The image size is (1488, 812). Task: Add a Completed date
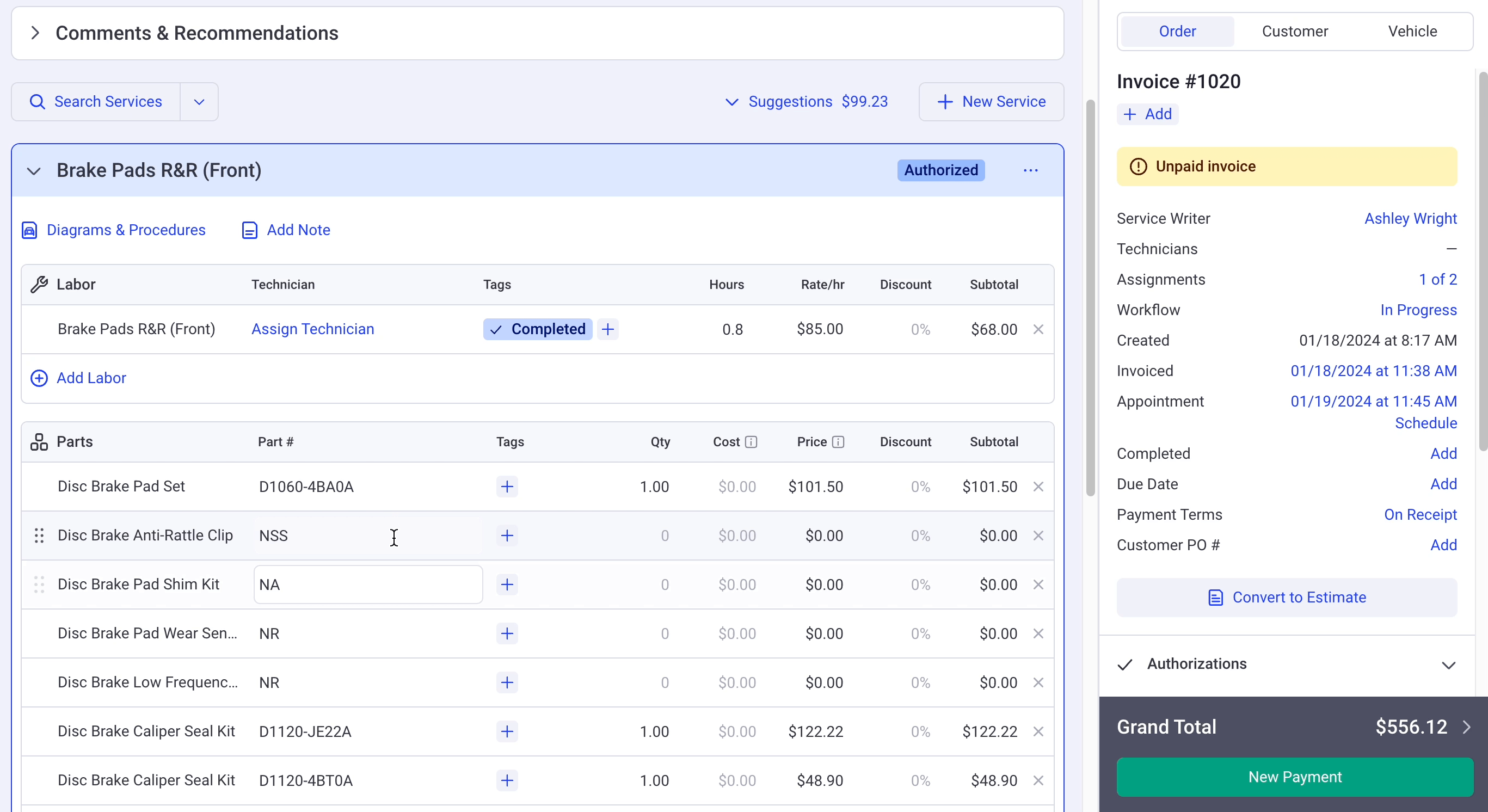1443,454
